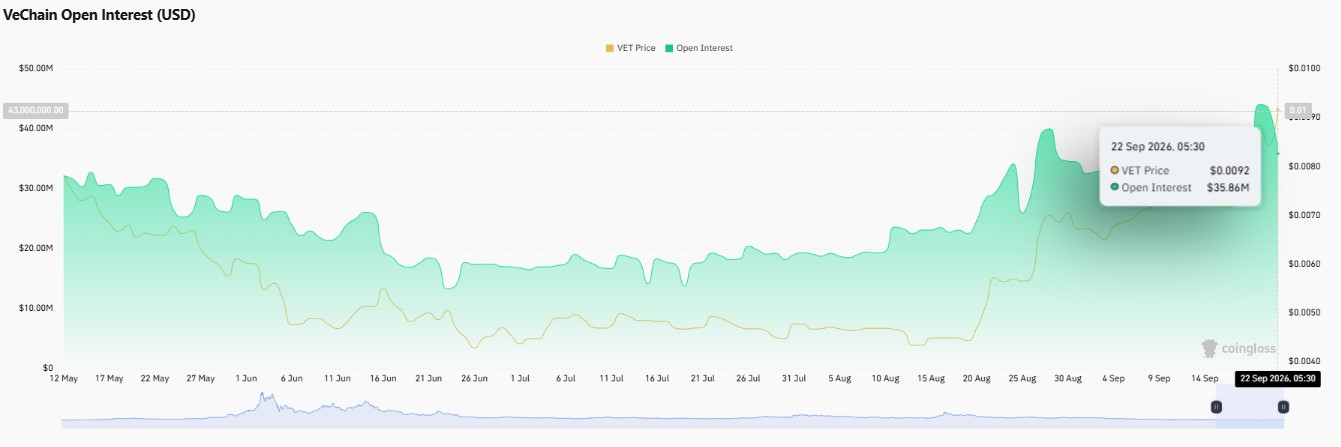Click the 30 Aug date on the x-axis
Screen dimensions: 1341x447
[x=1068, y=379]
